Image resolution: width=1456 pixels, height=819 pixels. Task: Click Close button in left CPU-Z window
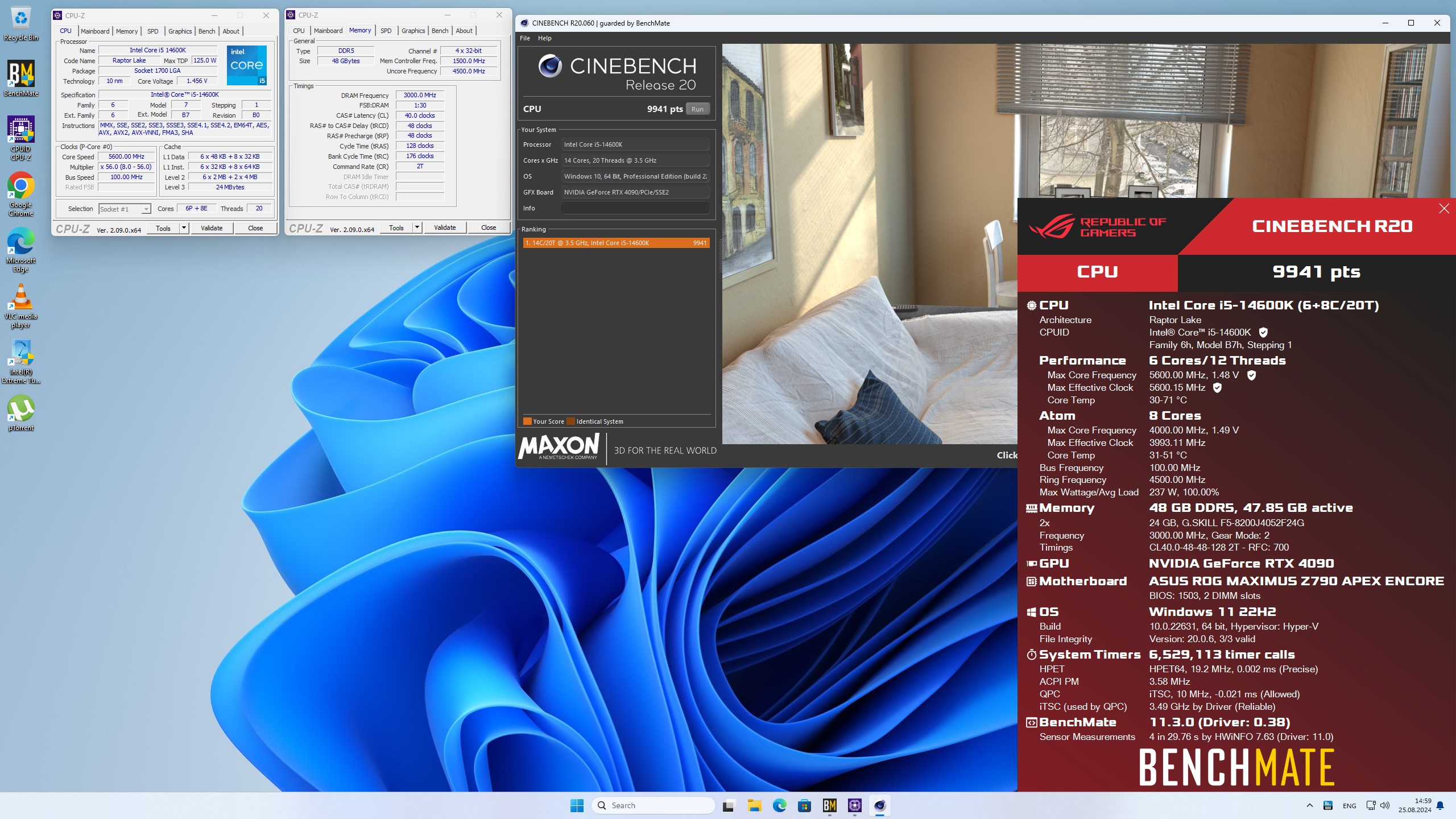click(255, 228)
